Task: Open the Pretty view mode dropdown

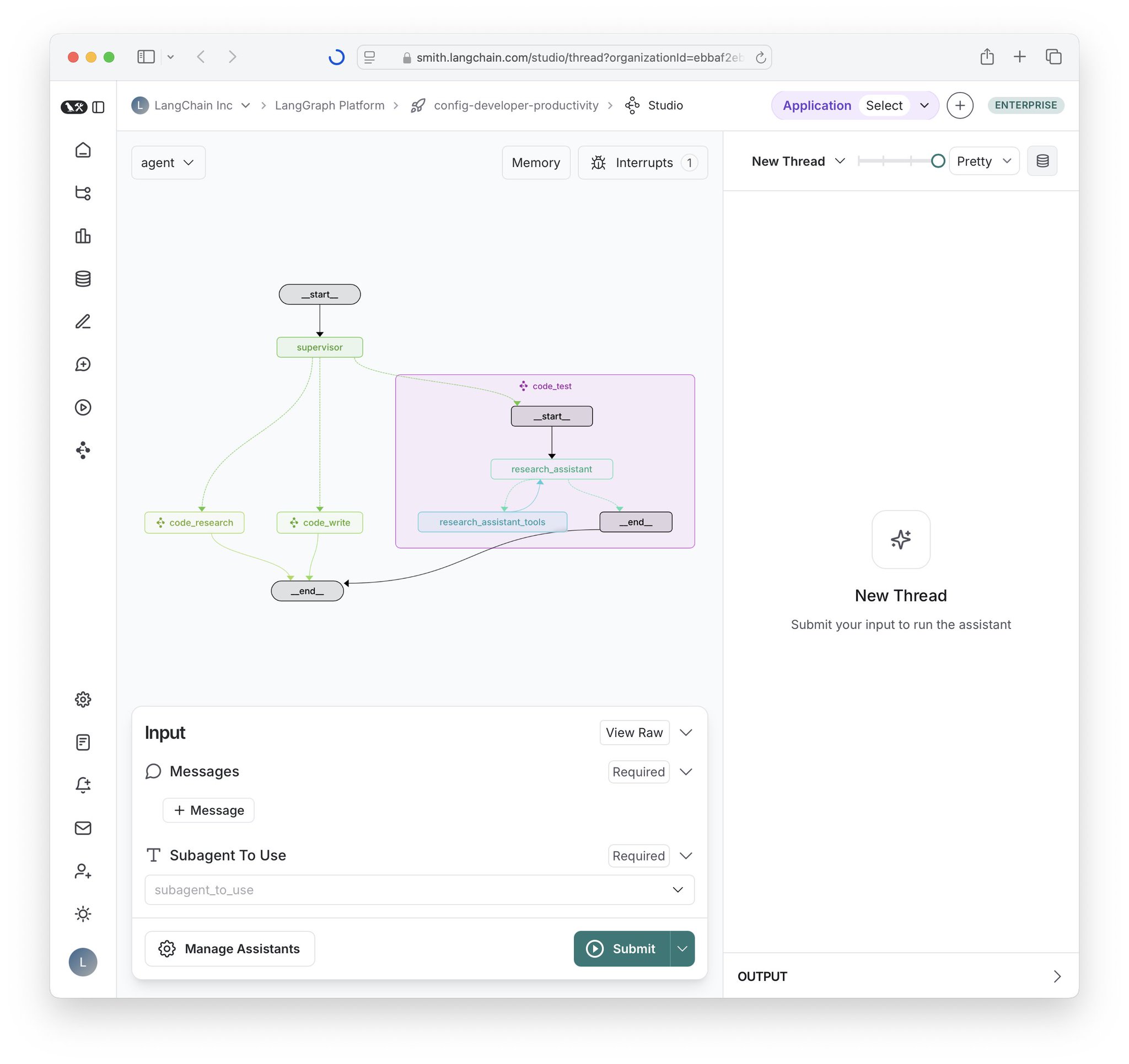Action: point(983,162)
